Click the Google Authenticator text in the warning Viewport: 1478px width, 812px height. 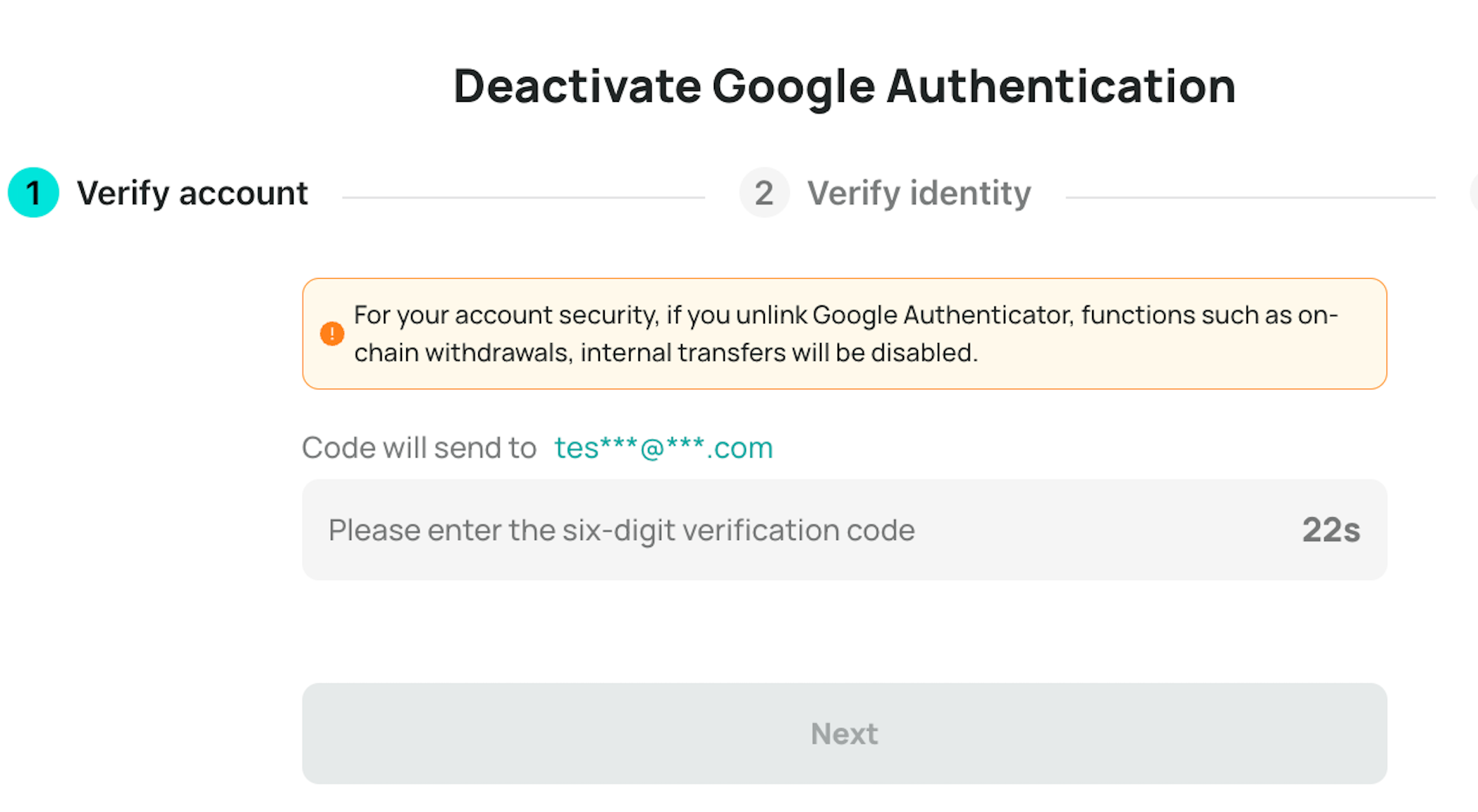pos(942,315)
